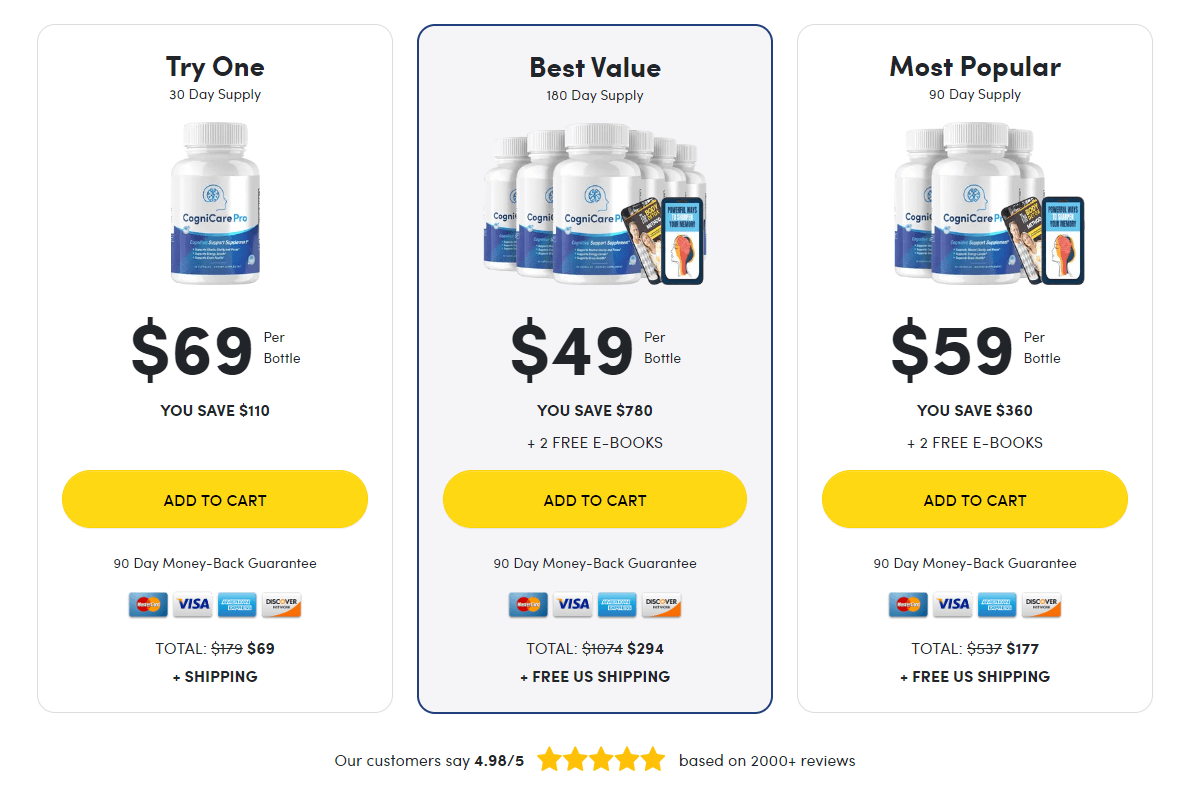Image resolution: width=1188 pixels, height=786 pixels.
Task: Select the American Express icon in Best Value column
Action: pos(616,605)
